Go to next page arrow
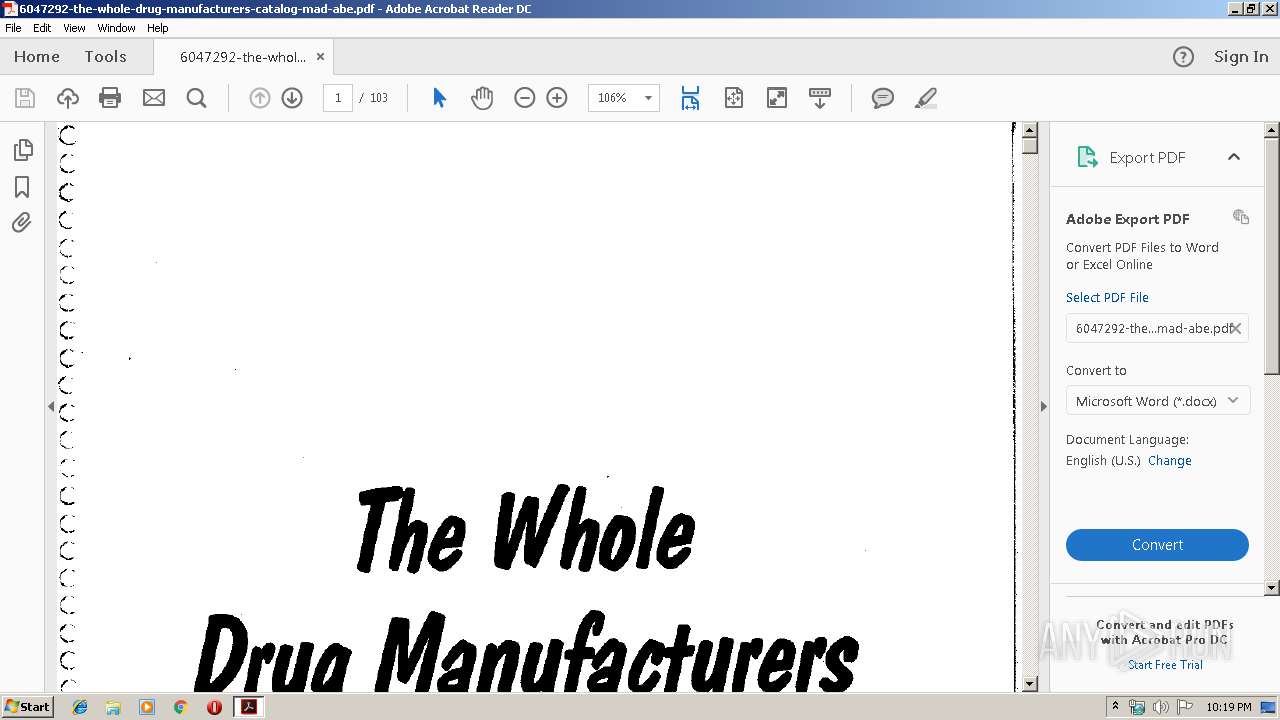This screenshot has width=1280, height=720. click(292, 98)
